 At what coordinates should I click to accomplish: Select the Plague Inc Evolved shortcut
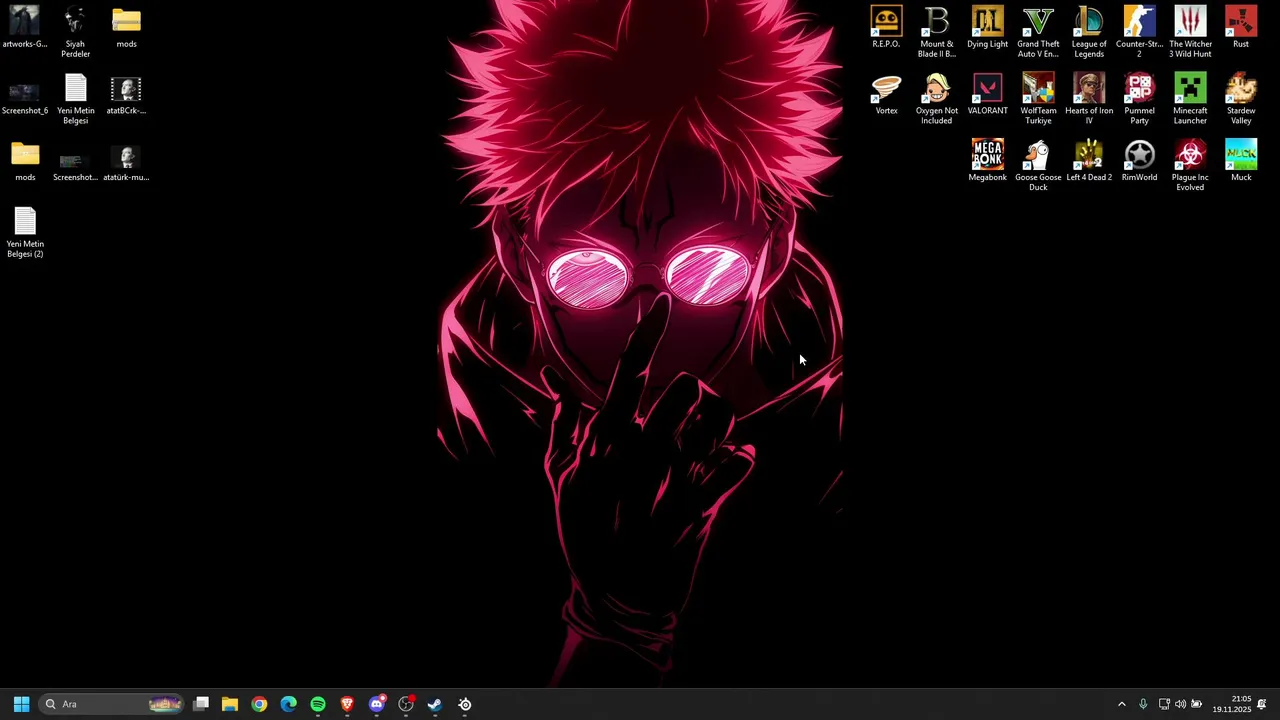tap(1190, 165)
